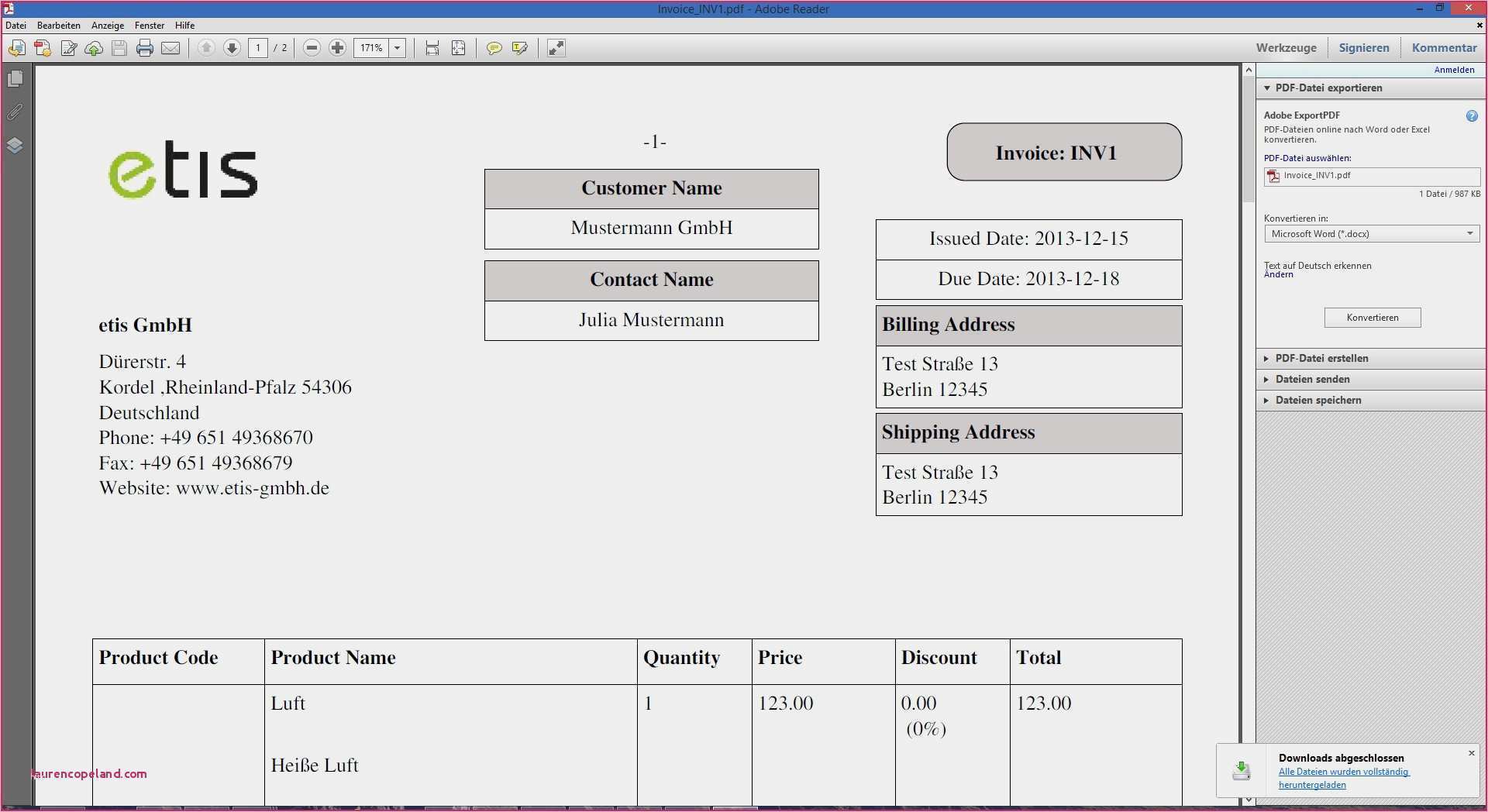The width and height of the screenshot is (1488, 812).
Task: Click the Anmelden link
Action: pyautogui.click(x=1454, y=70)
